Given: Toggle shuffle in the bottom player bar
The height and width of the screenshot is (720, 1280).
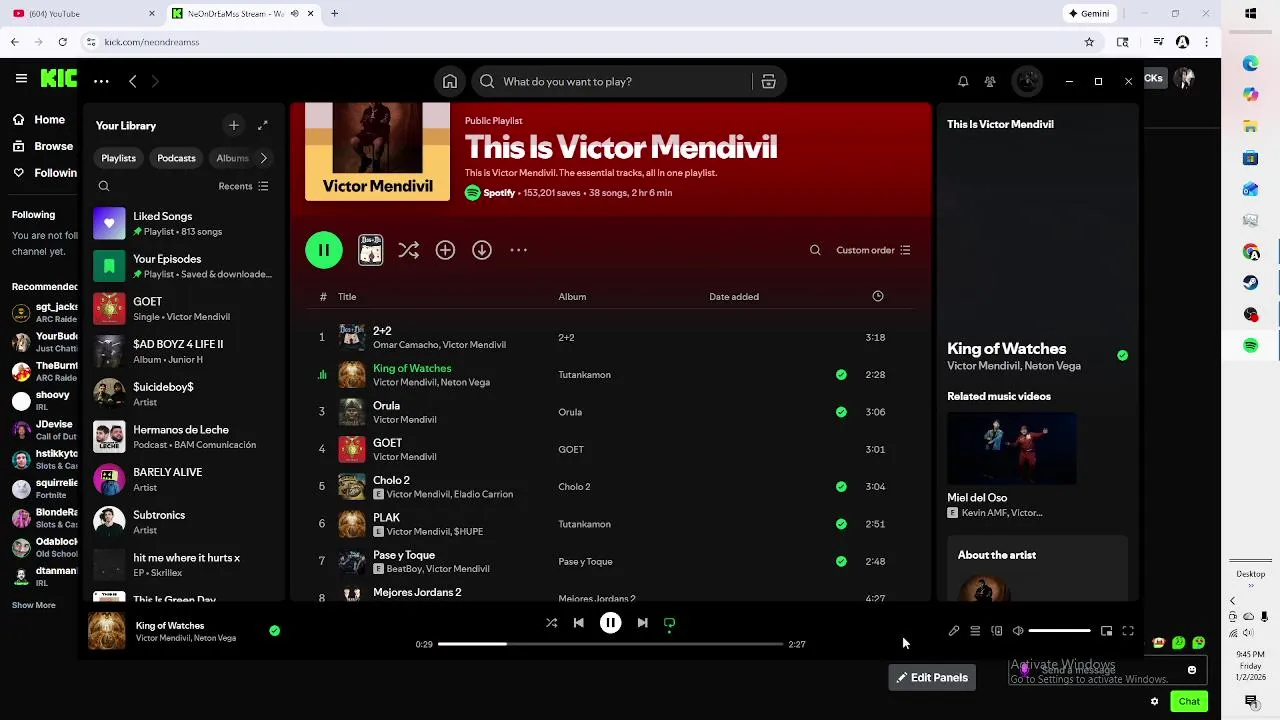Looking at the screenshot, I should [551, 623].
